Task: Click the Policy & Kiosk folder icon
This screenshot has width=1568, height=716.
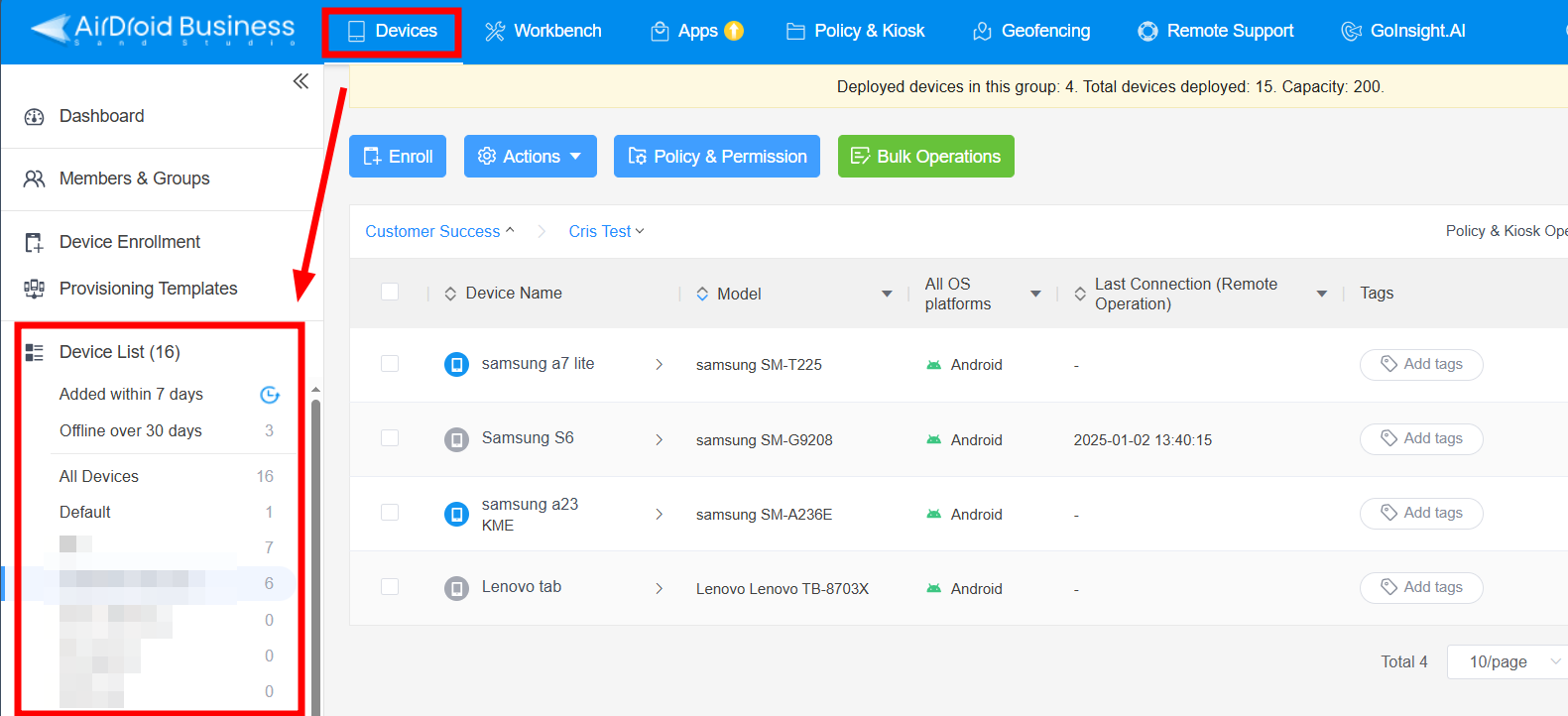Action: (795, 32)
